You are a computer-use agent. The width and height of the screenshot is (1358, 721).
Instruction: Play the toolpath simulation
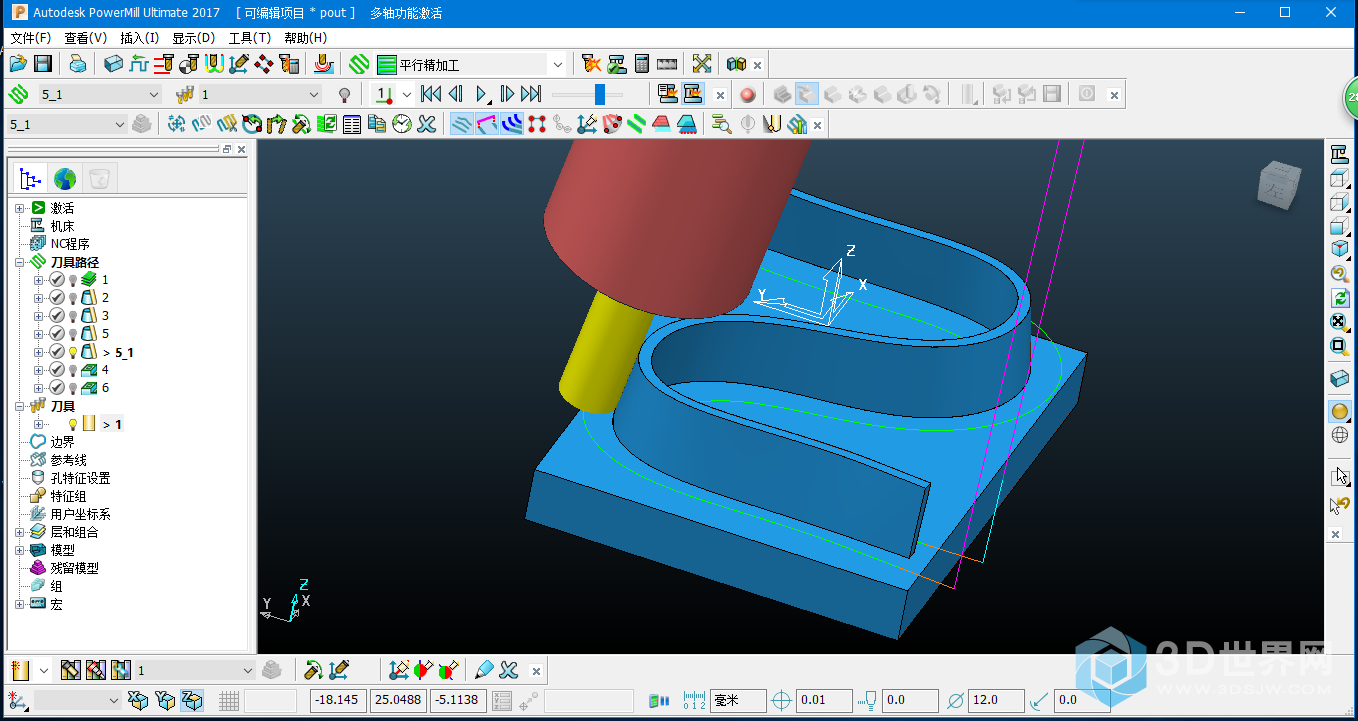482,94
